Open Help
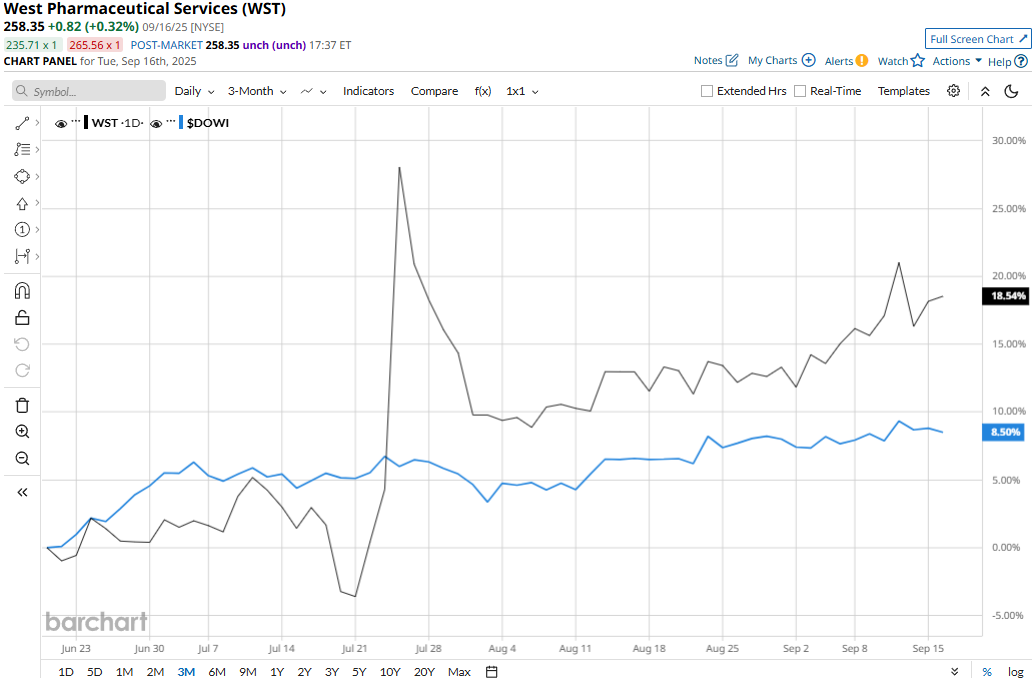The image size is (1032, 678). 1008,61
